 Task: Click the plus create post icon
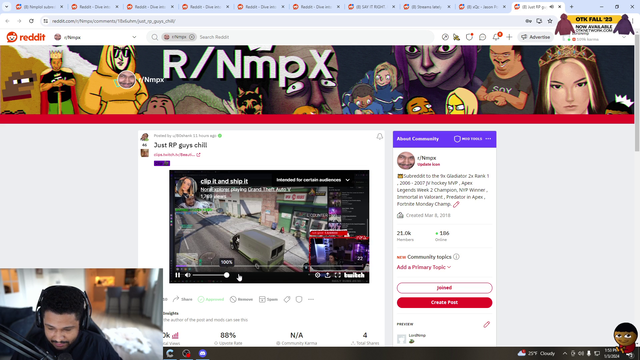(x=509, y=37)
